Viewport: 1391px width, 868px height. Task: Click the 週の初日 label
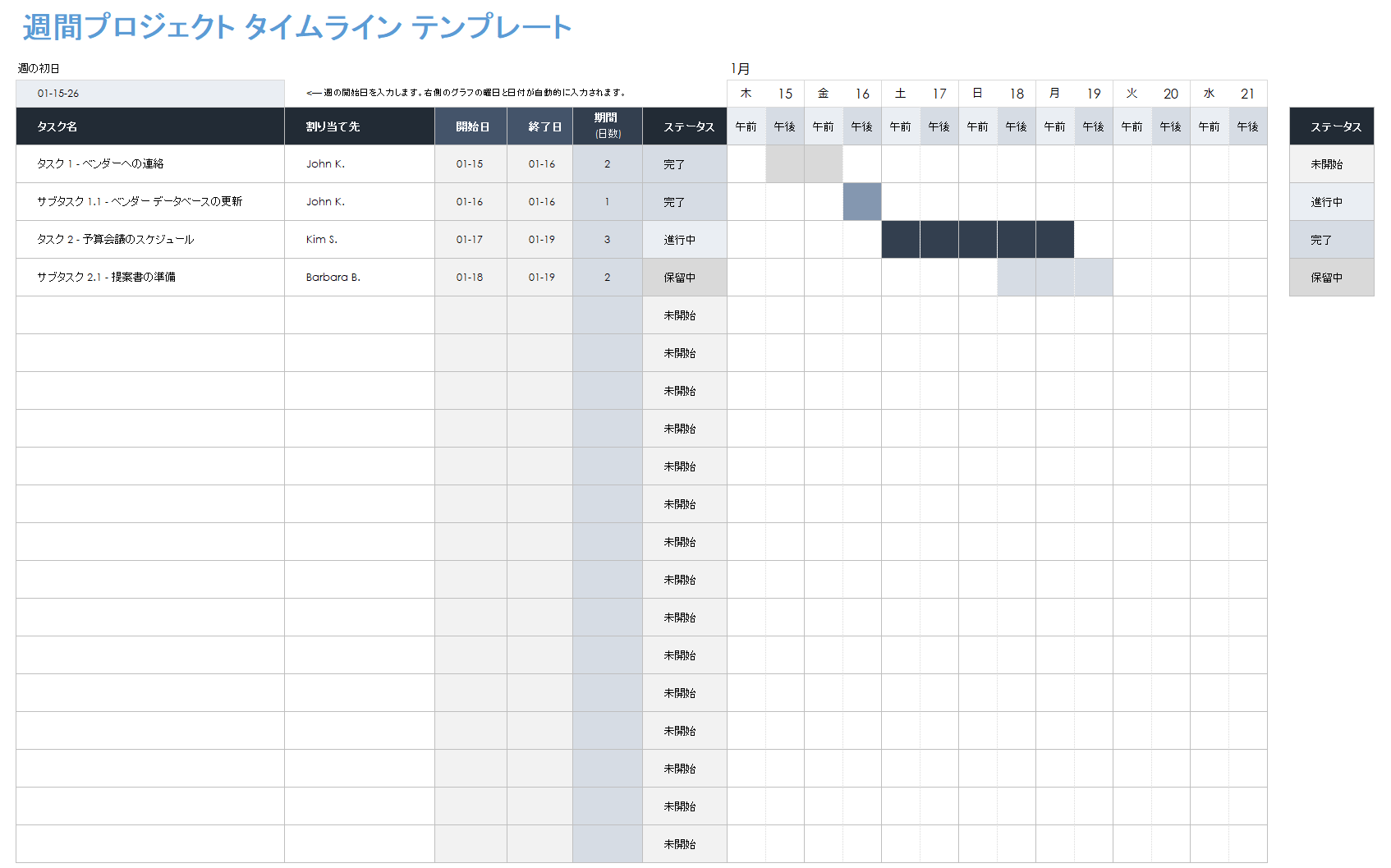[x=39, y=68]
